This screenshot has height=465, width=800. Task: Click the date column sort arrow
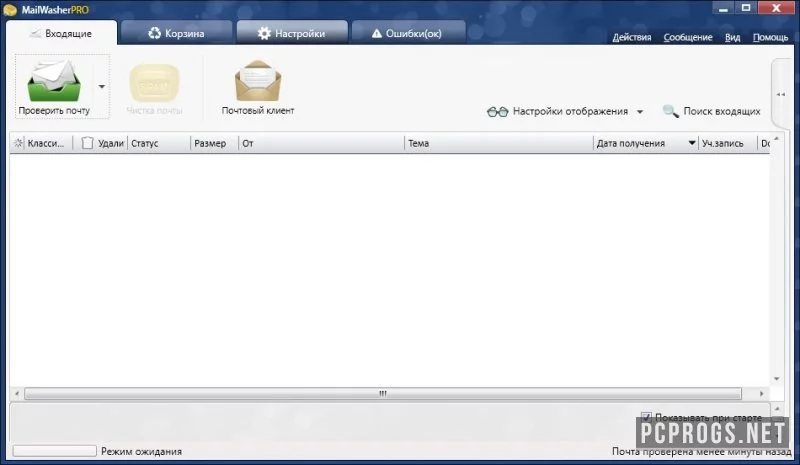point(692,143)
